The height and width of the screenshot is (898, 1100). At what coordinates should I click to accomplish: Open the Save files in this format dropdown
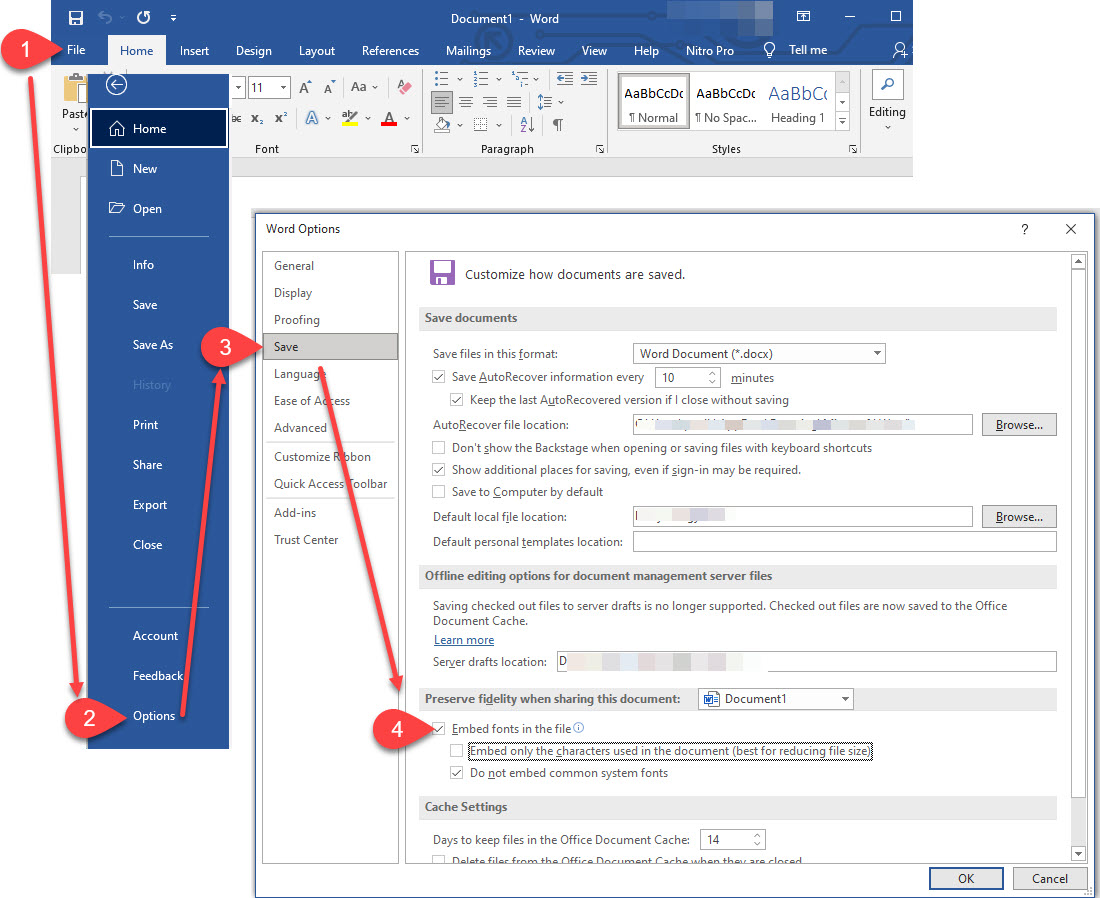click(760, 354)
